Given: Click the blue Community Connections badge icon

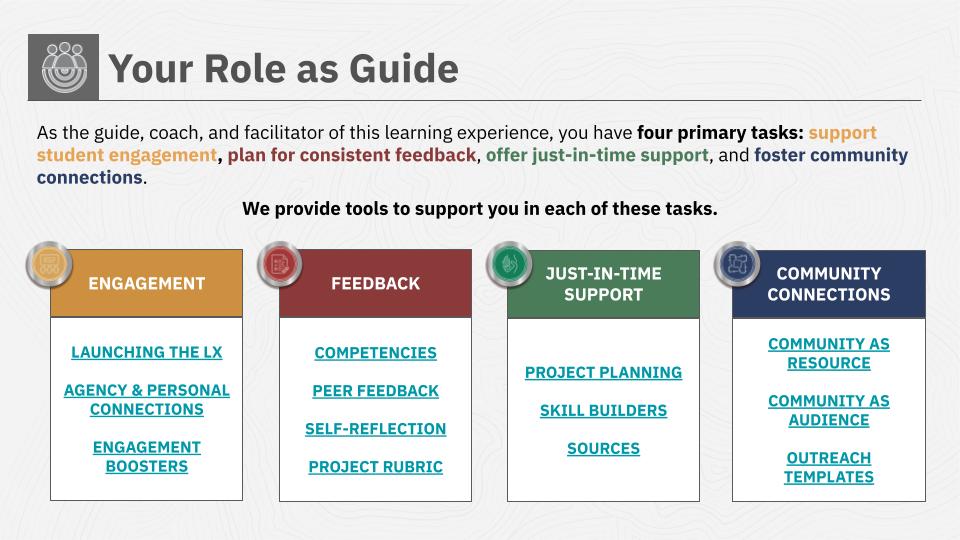Looking at the screenshot, I should coord(737,264).
